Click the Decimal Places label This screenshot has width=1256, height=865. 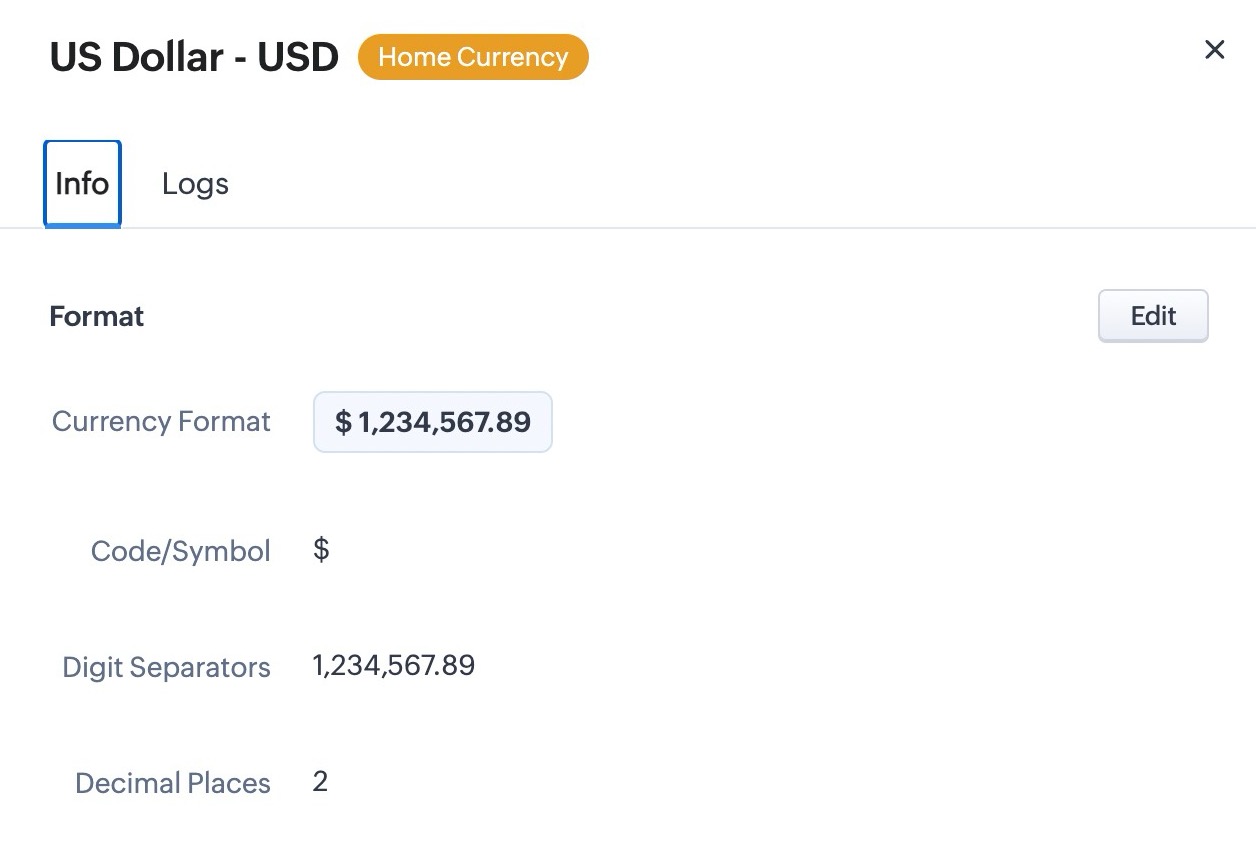172,783
